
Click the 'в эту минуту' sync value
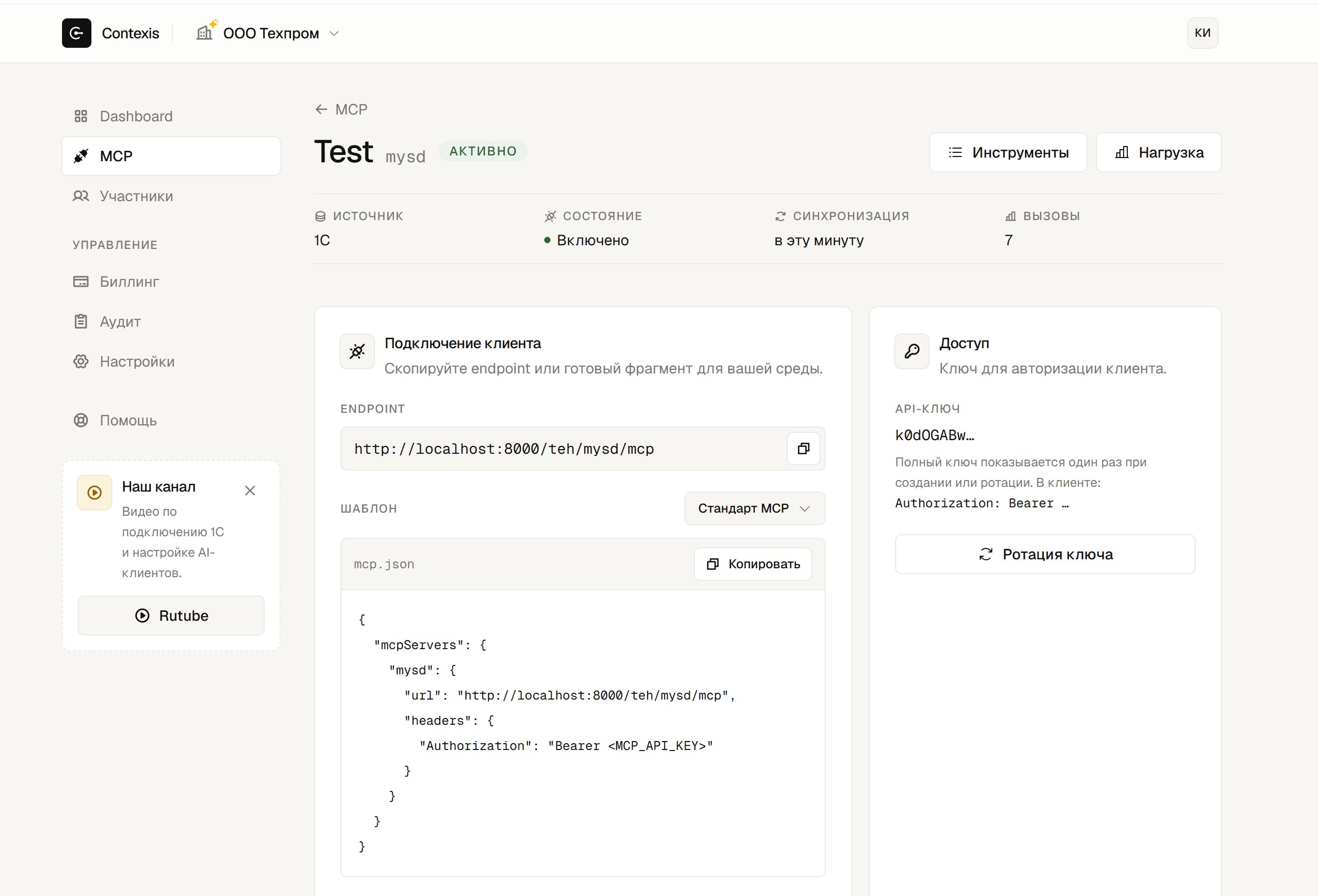click(x=819, y=241)
